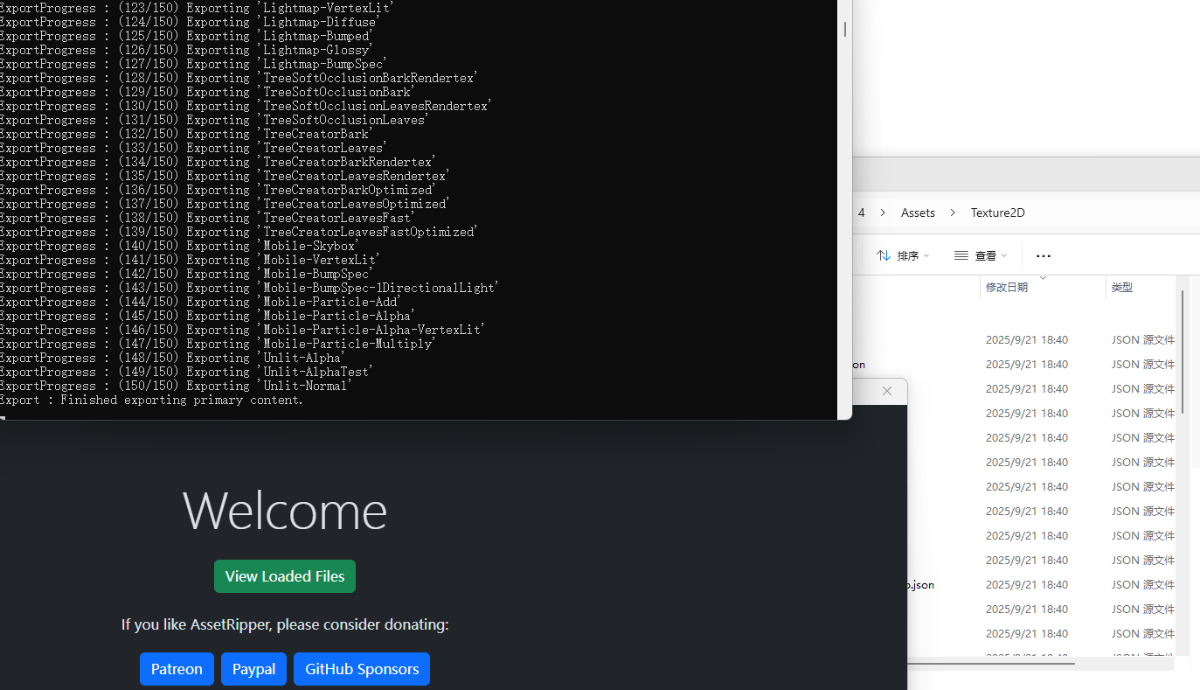Click the console window's vertical scrollbar
Image resolution: width=1200 pixels, height=690 pixels.
coord(844,30)
